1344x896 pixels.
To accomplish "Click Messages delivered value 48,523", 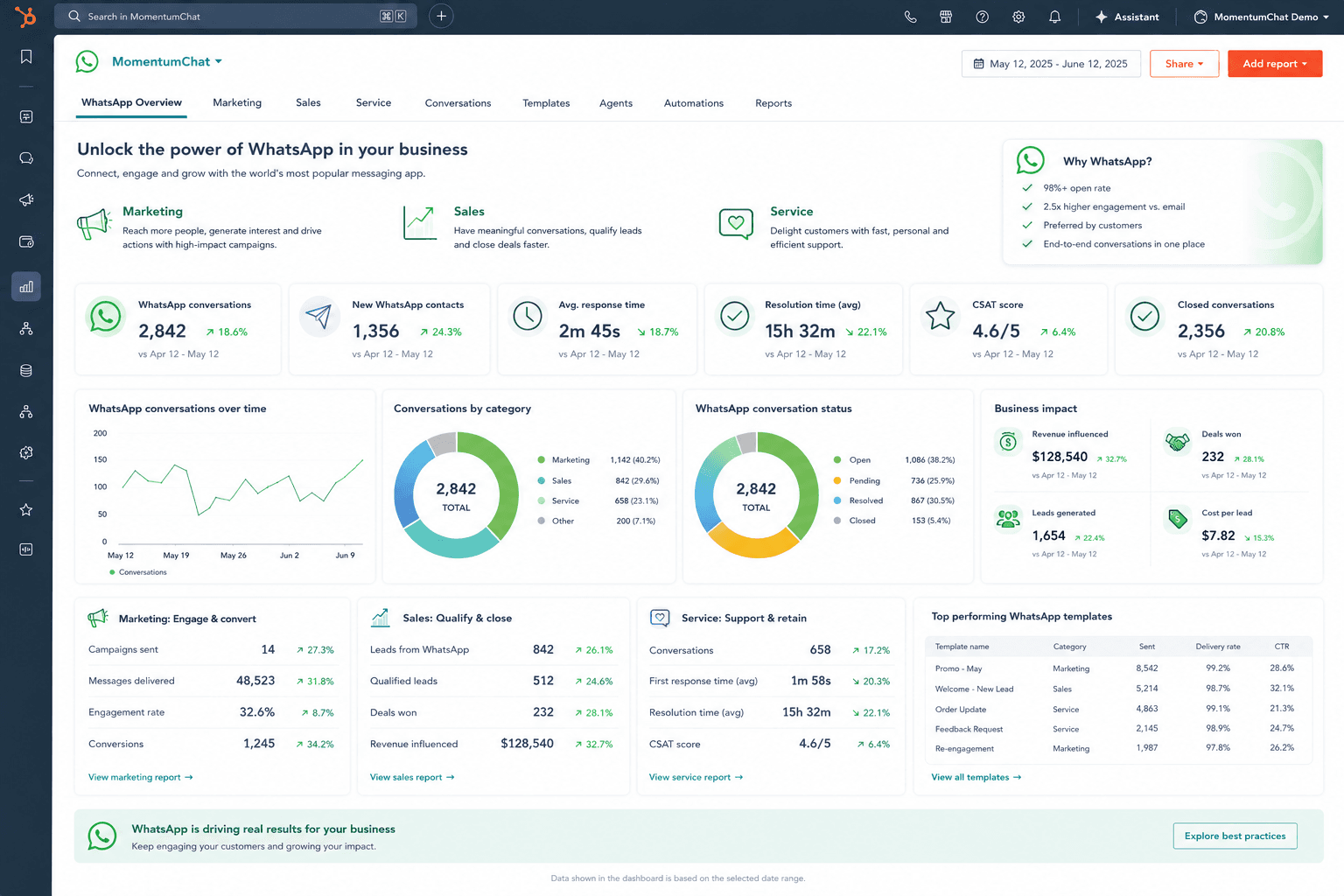I will (255, 681).
